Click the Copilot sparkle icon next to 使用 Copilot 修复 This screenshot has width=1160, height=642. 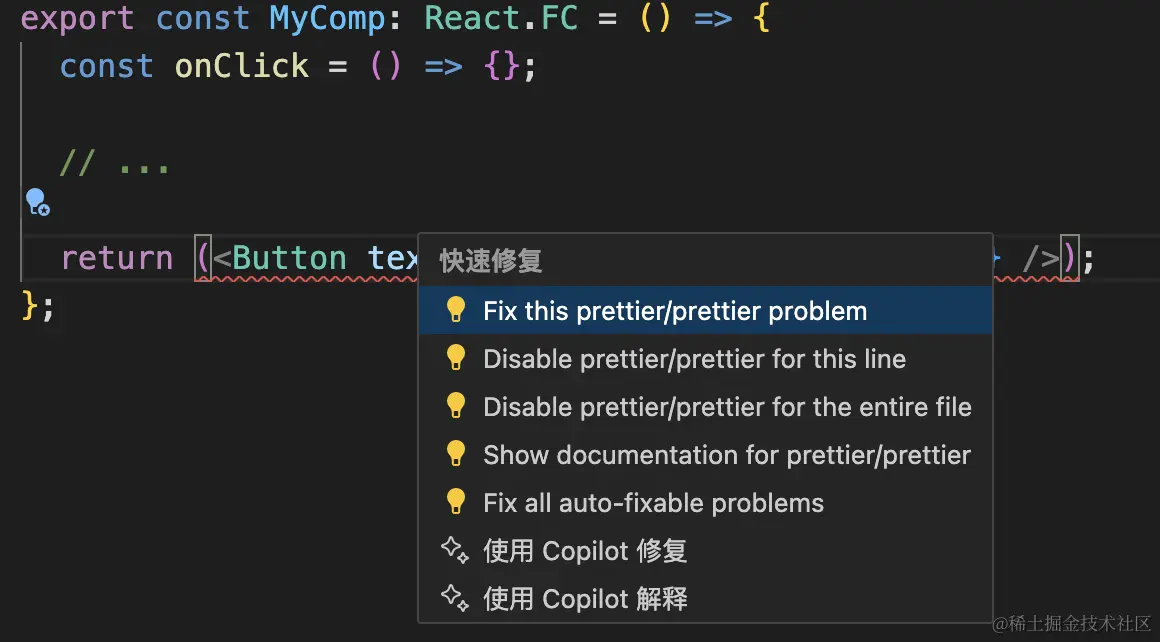[456, 550]
